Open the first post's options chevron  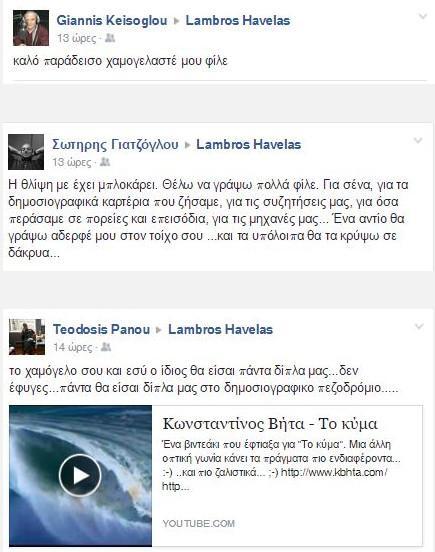[x=422, y=16]
